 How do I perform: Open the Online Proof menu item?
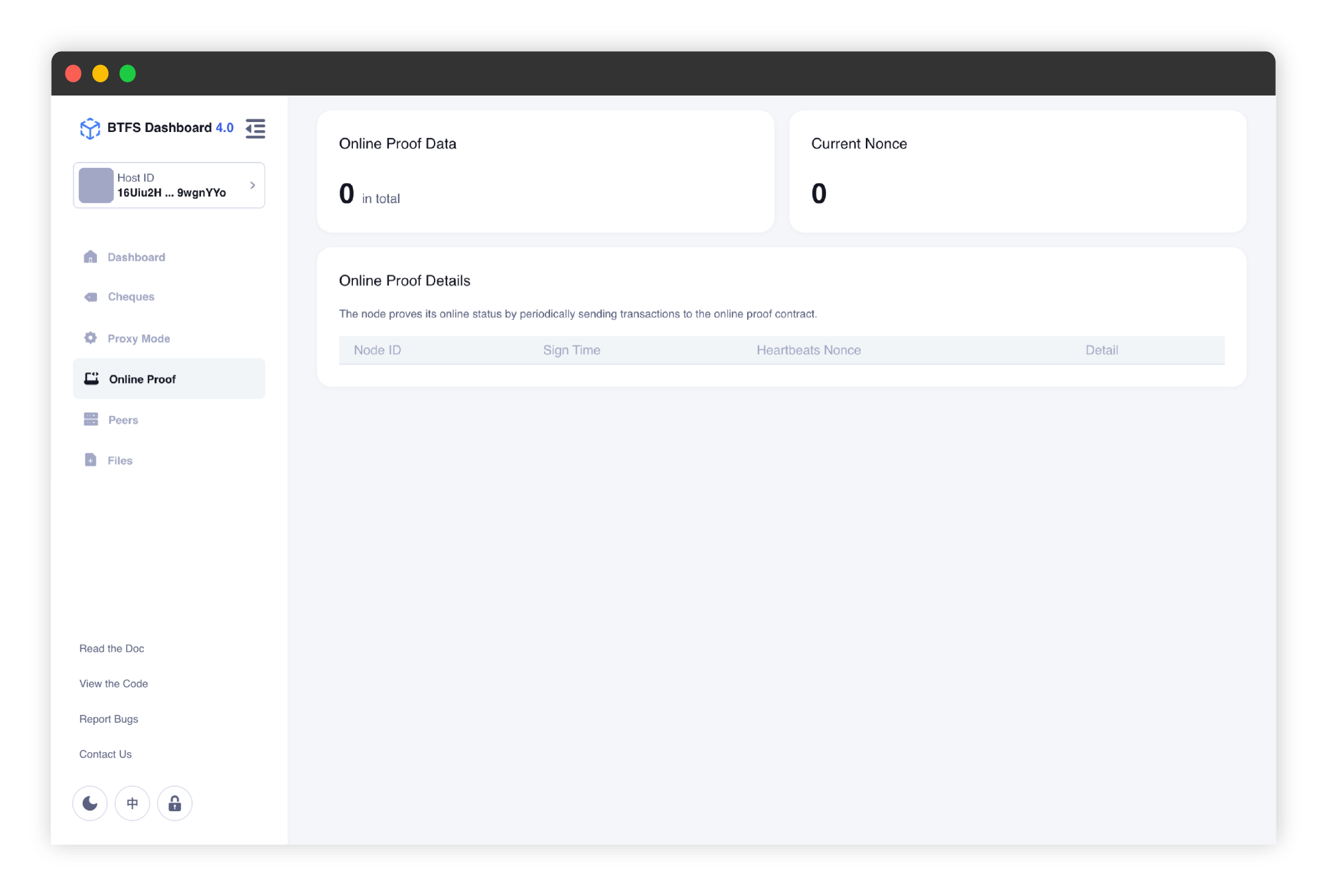tap(143, 379)
